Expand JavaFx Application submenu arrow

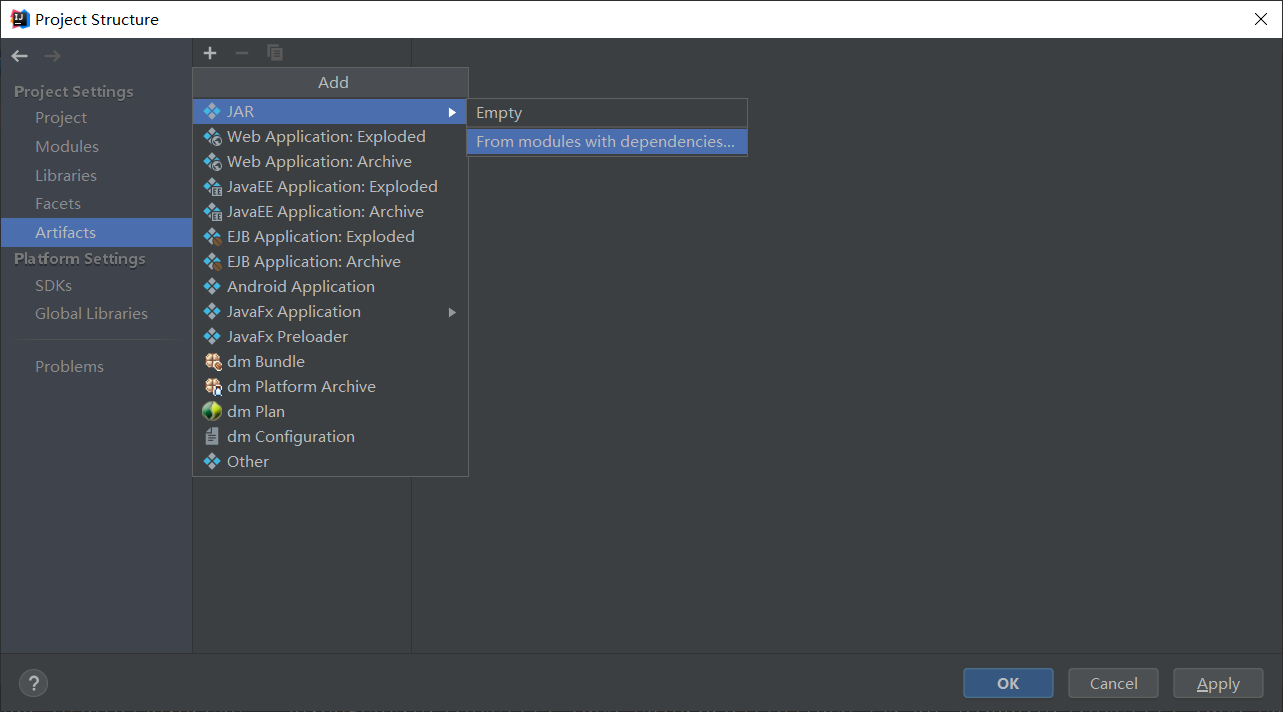(x=452, y=312)
